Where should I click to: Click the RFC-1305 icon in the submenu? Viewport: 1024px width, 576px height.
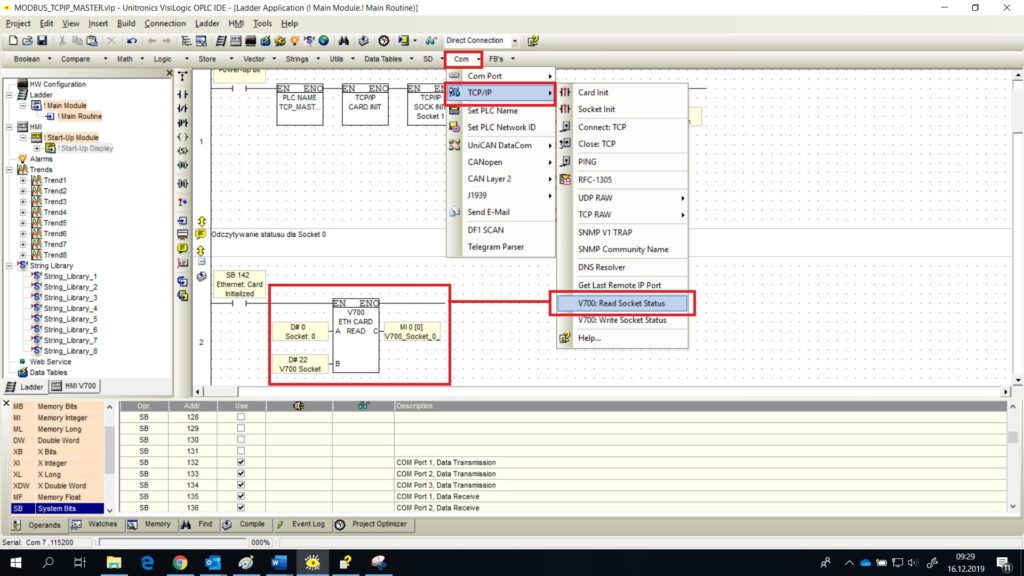(x=566, y=180)
